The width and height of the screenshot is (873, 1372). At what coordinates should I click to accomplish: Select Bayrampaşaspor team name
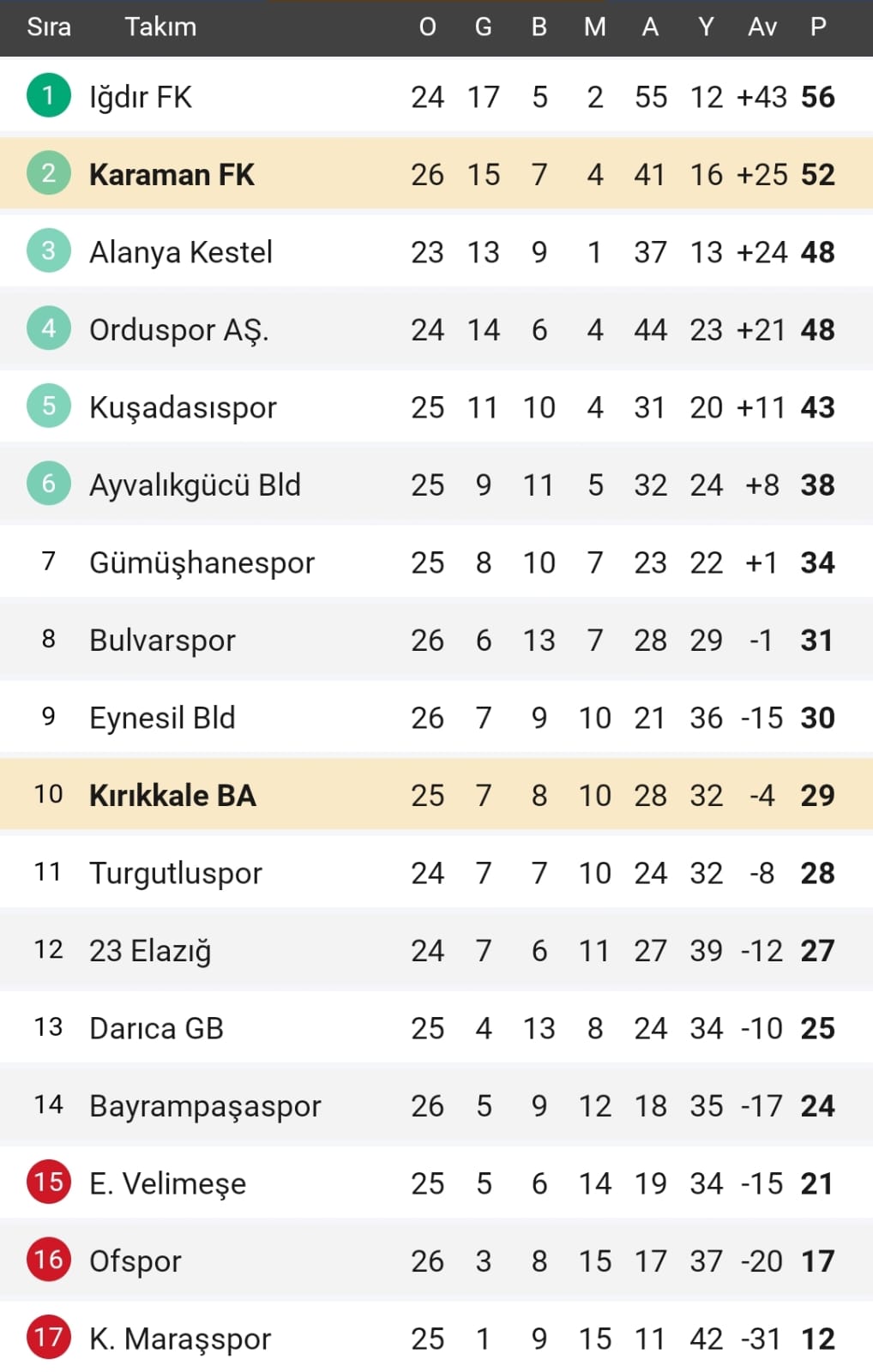(x=205, y=1106)
